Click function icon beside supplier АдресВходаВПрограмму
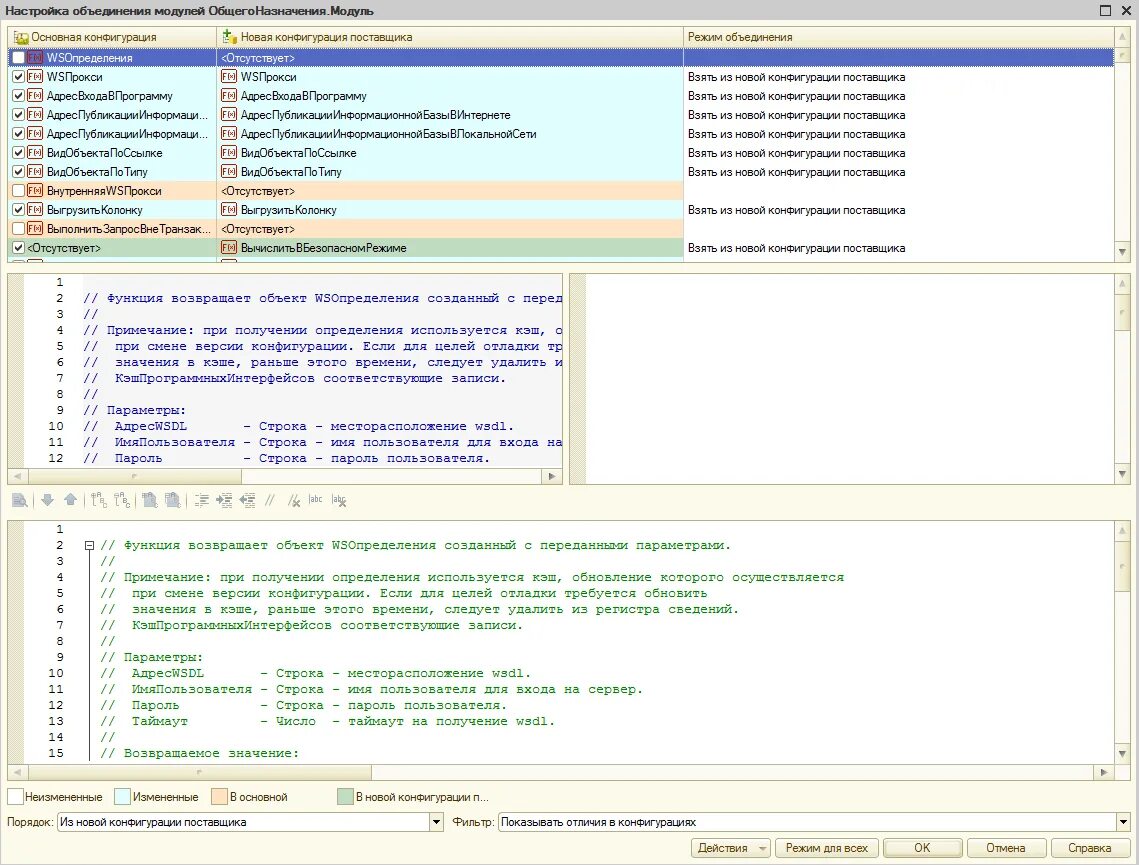 229,95
